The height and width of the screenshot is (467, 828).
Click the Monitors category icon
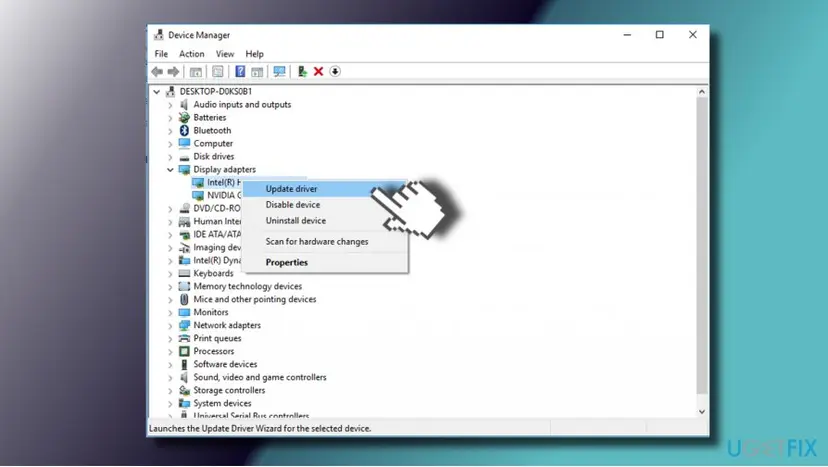point(184,312)
